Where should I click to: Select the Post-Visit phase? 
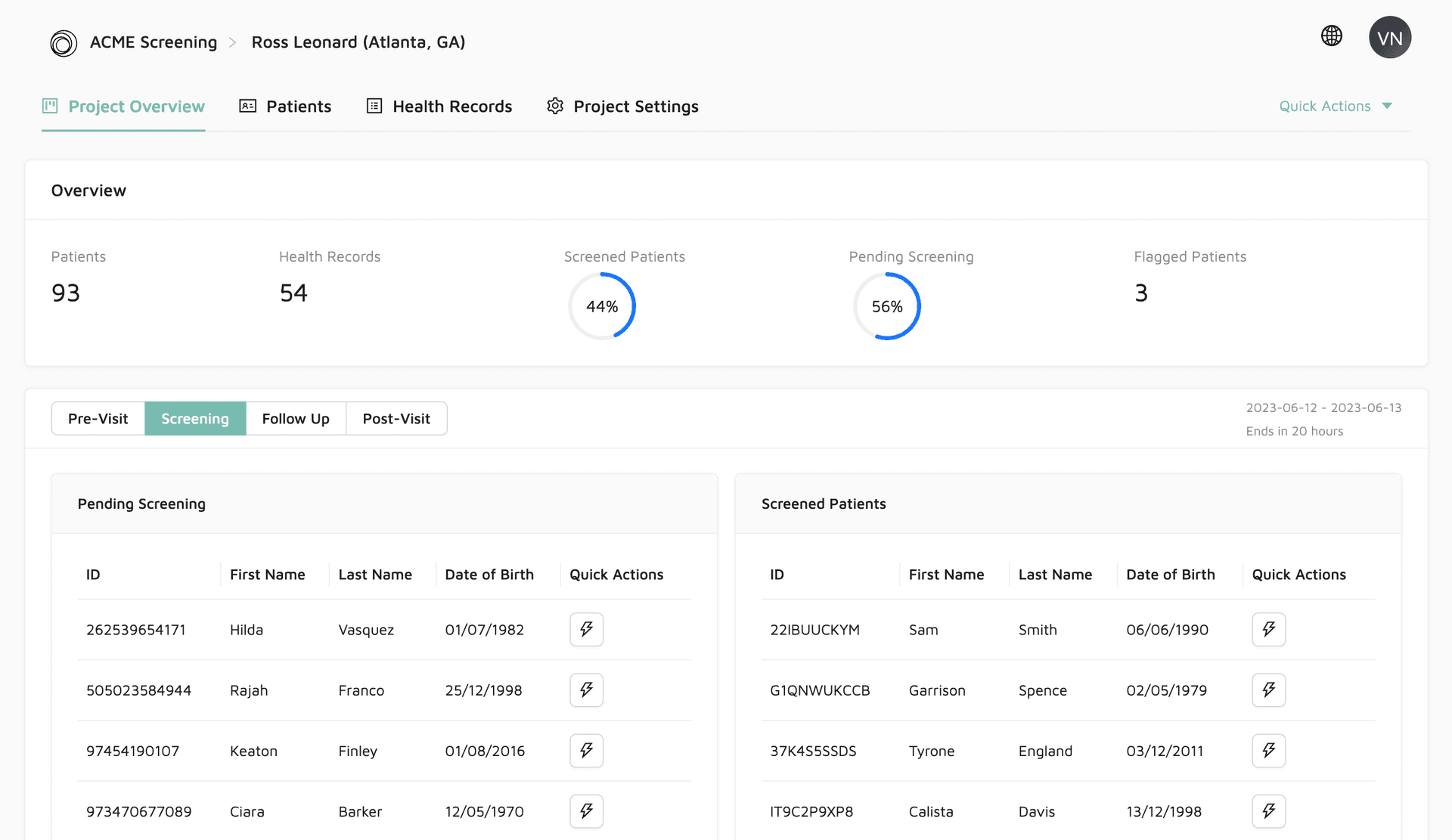coord(396,419)
